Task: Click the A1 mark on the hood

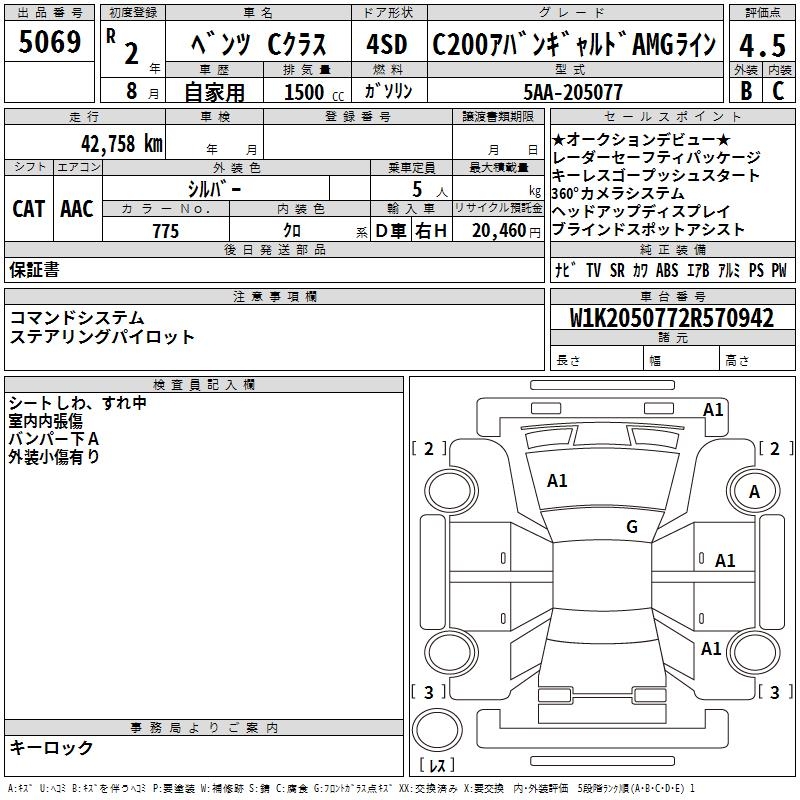Action: click(557, 480)
